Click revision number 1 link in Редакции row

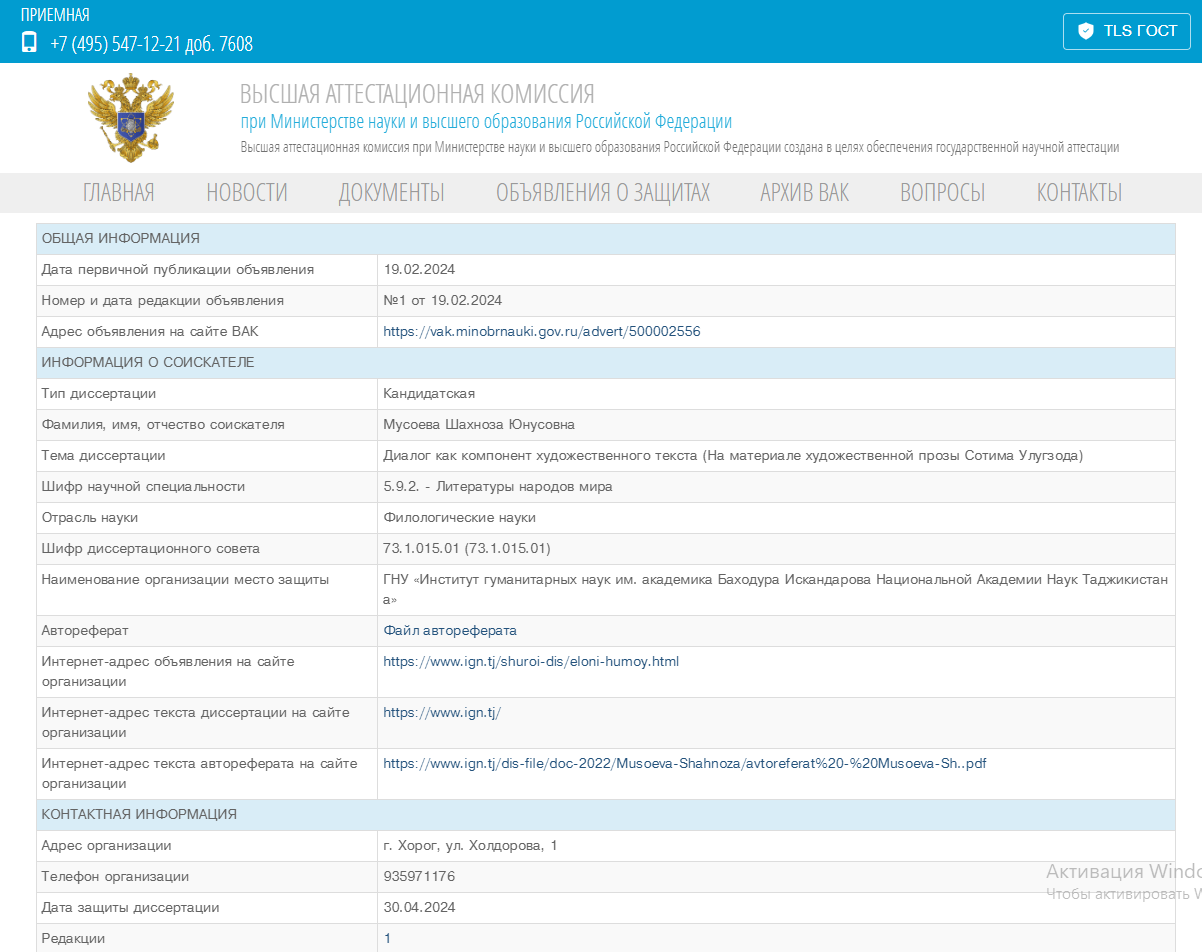388,939
